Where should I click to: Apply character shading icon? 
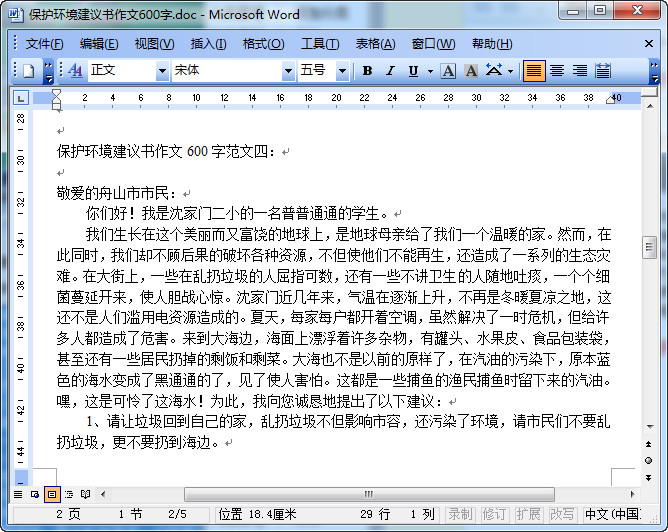469,71
